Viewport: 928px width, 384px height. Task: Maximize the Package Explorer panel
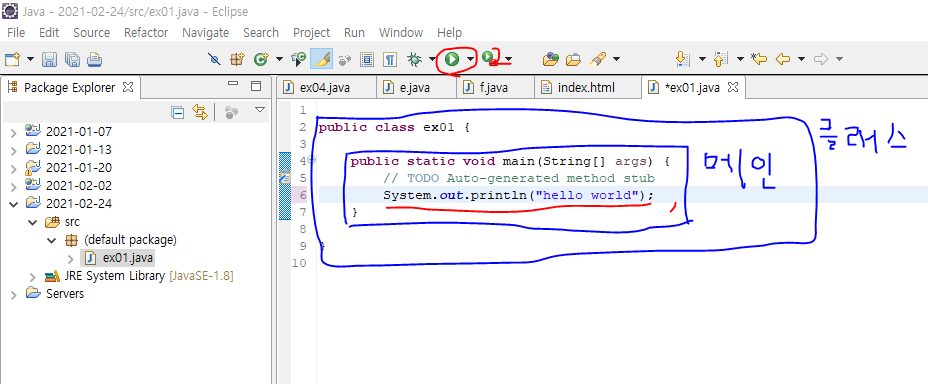coord(256,86)
